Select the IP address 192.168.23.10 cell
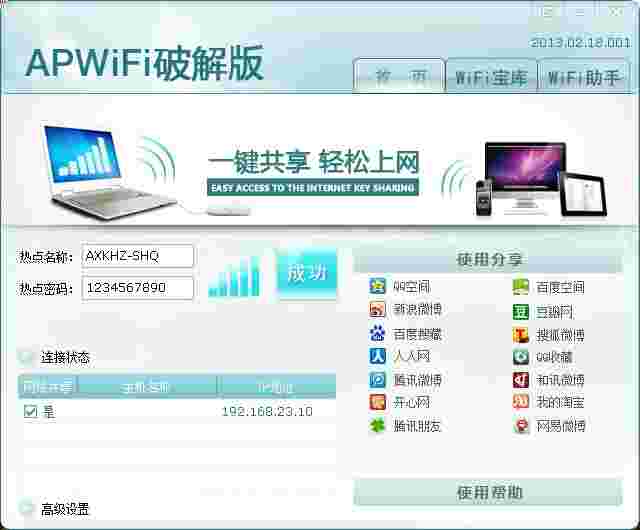The image size is (640, 530). pyautogui.click(x=267, y=411)
